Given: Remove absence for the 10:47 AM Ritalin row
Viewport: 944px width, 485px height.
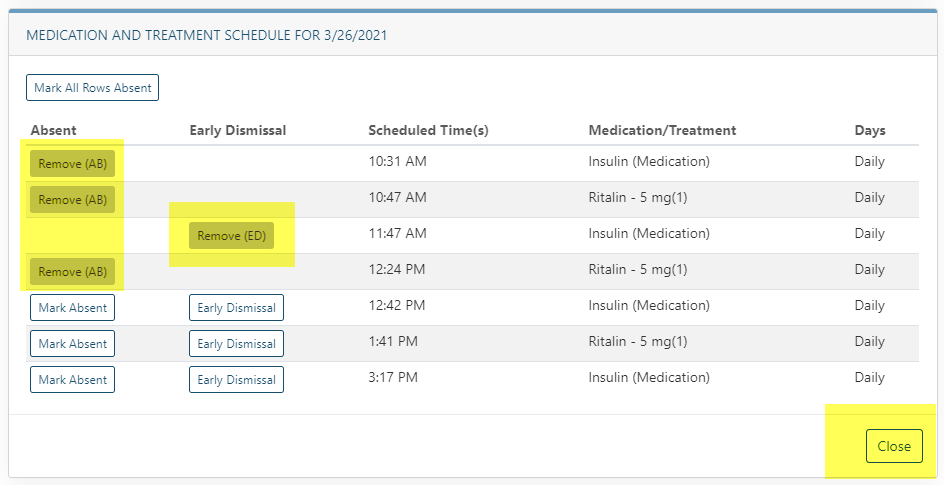Looking at the screenshot, I should point(72,200).
